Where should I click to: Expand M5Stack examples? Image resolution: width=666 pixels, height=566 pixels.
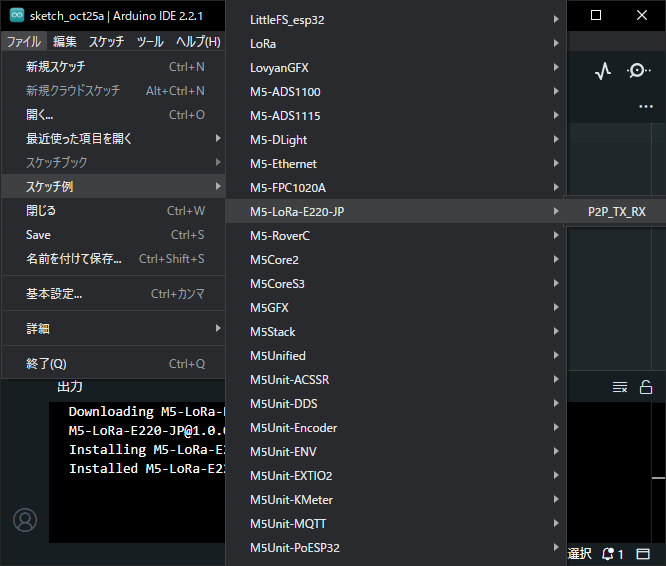[396, 332]
